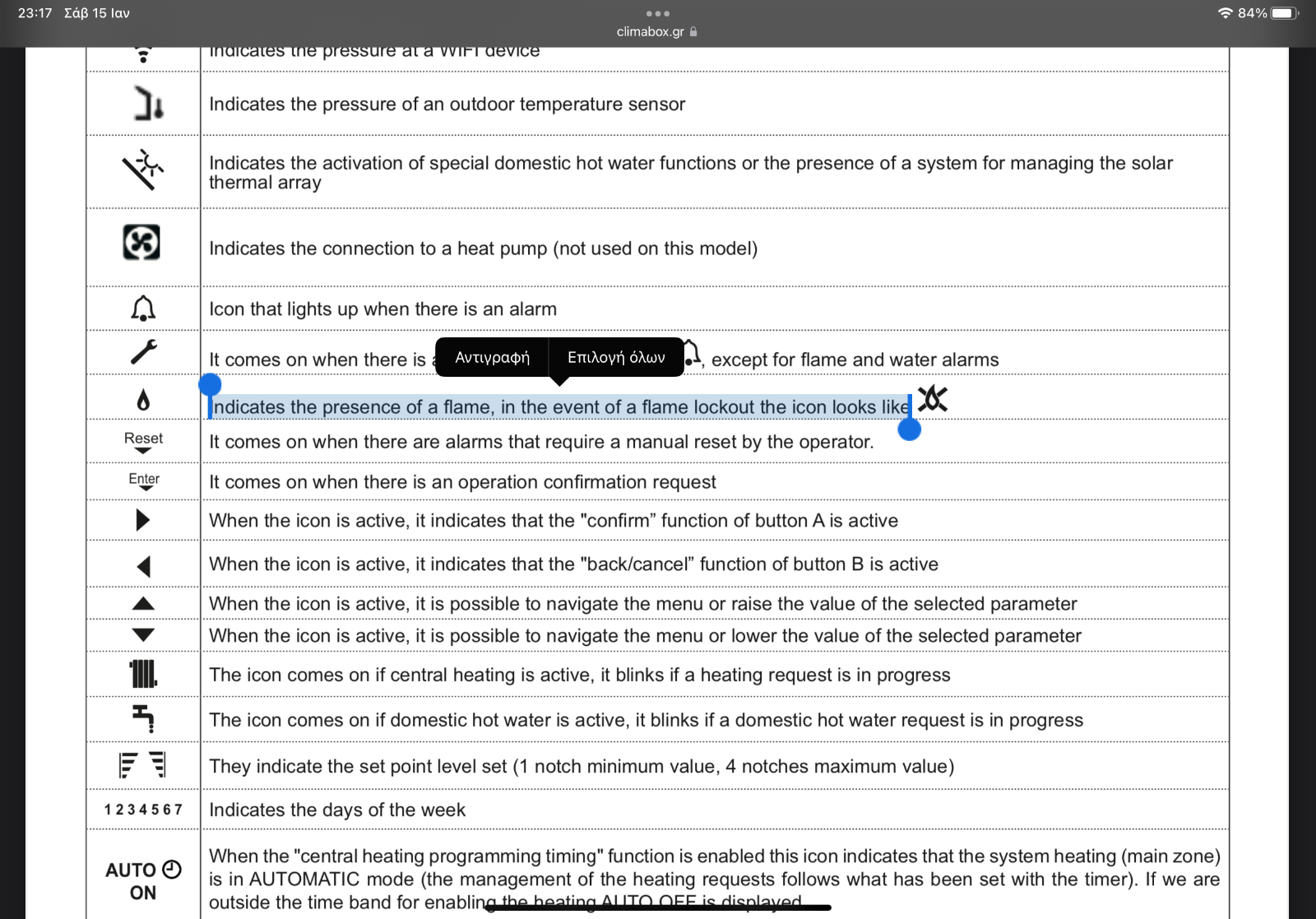
Task: Tap the climabox.gr address bar
Action: point(657,31)
